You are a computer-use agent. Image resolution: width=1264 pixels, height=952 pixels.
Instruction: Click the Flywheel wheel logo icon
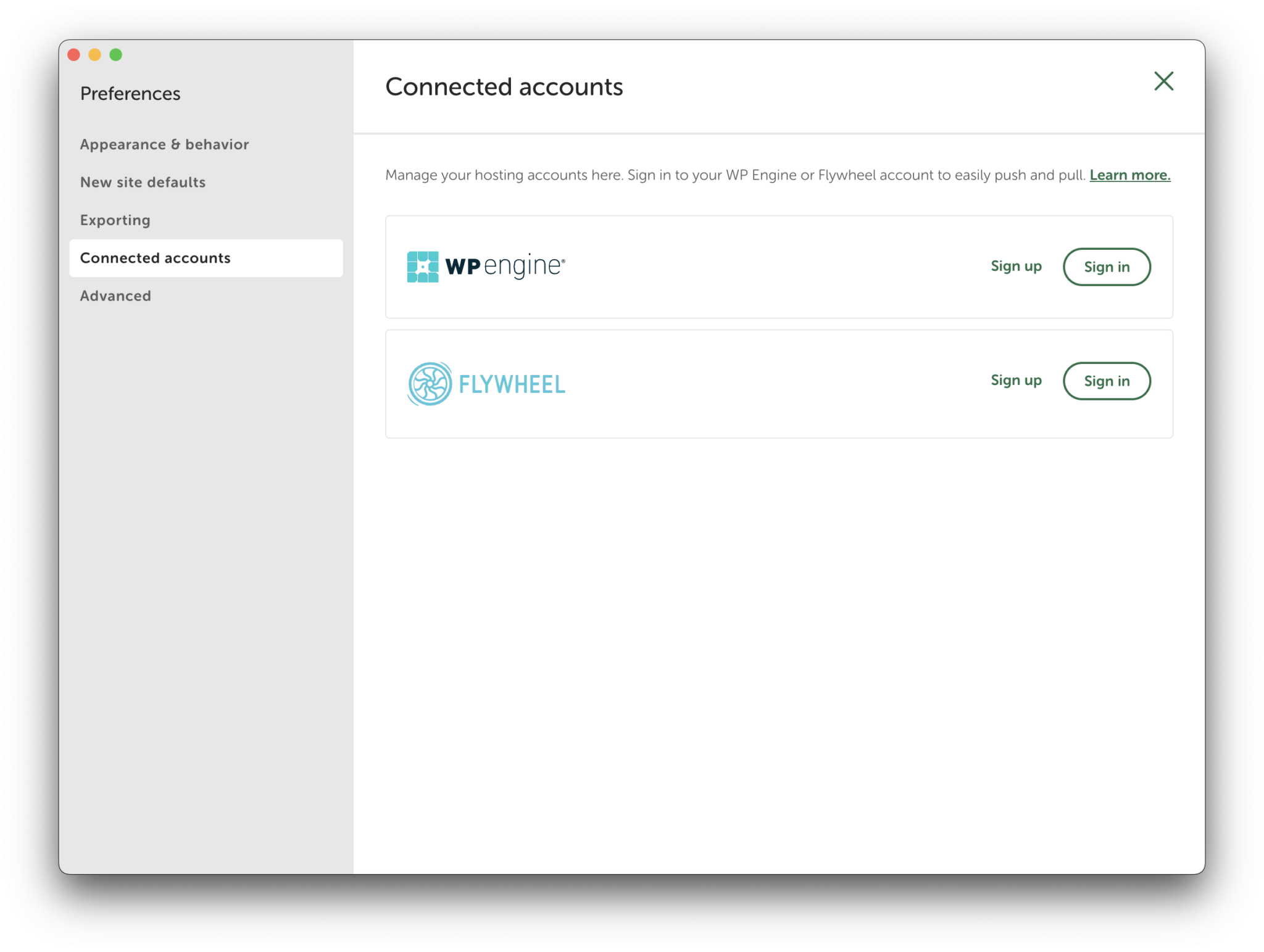tap(430, 384)
